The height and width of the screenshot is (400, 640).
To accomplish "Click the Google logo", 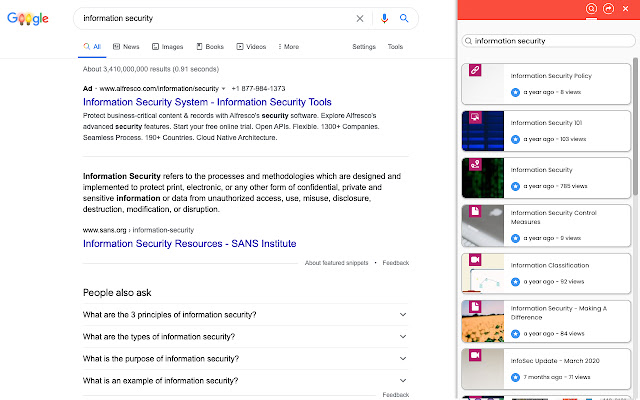I will (28, 19).
